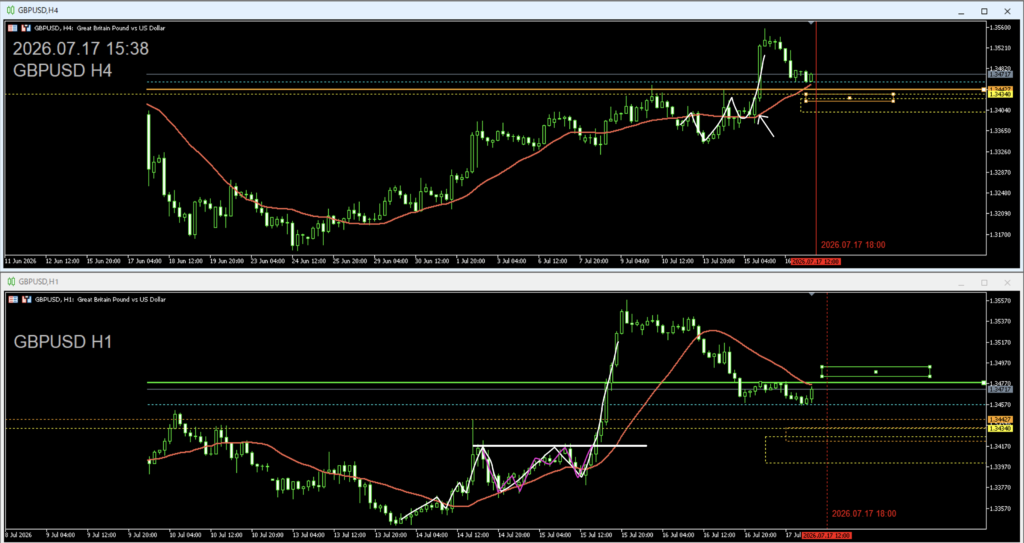
Task: Click yellow price tag 1.34340 in H4
Action: point(1000,95)
